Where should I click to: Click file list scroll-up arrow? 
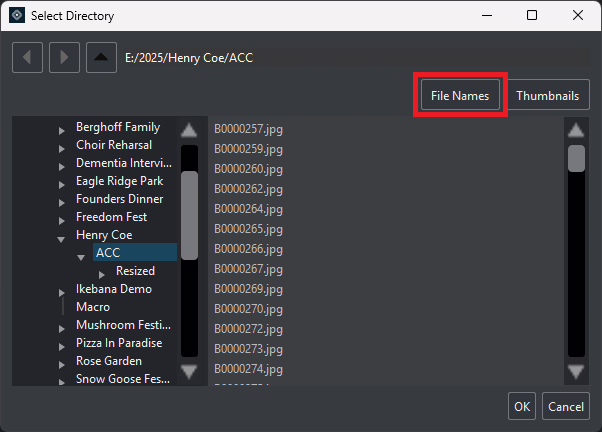tap(576, 130)
